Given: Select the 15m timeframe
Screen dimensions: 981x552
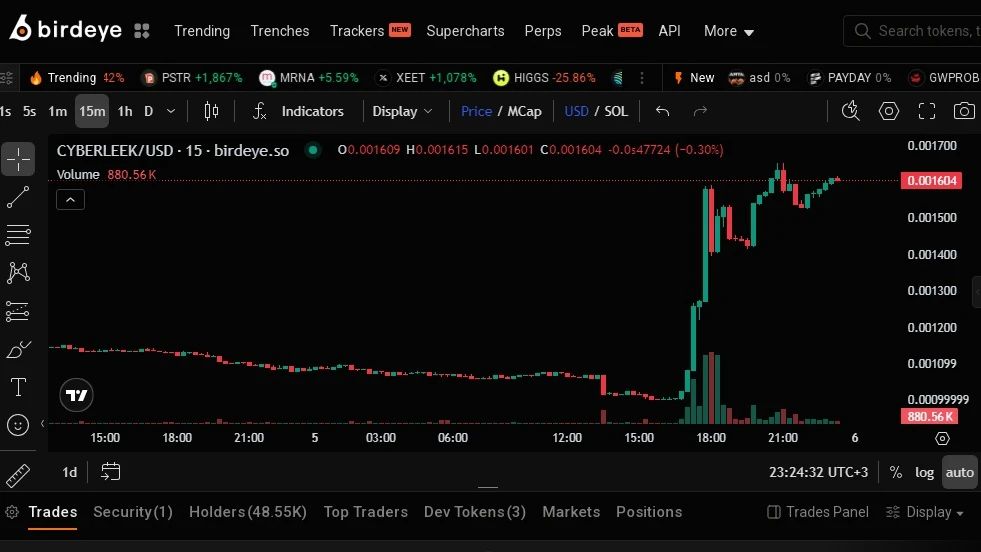Looking at the screenshot, I should tap(92, 111).
